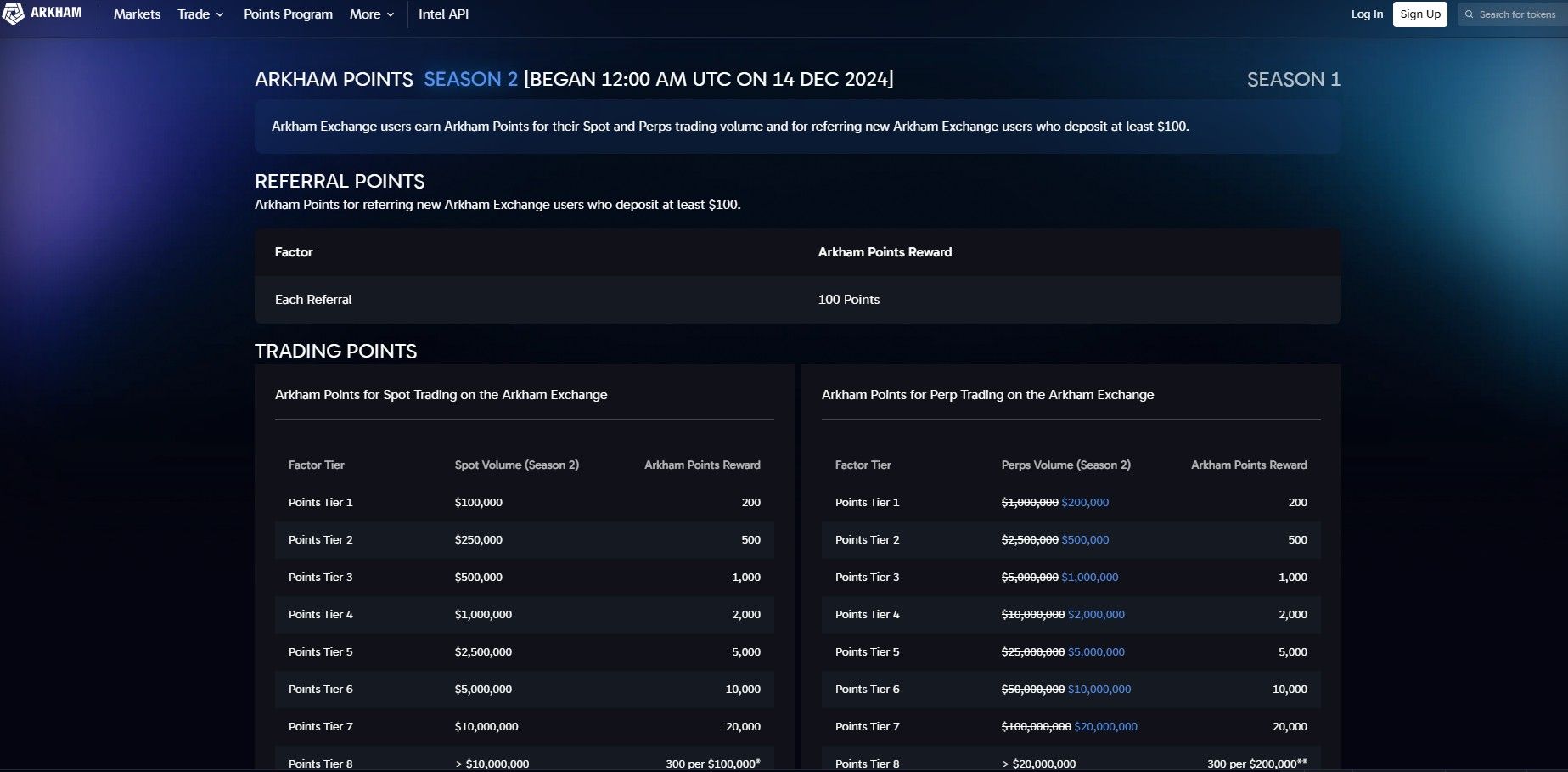
Task: Switch to the Season 1 tab
Action: click(x=1293, y=79)
